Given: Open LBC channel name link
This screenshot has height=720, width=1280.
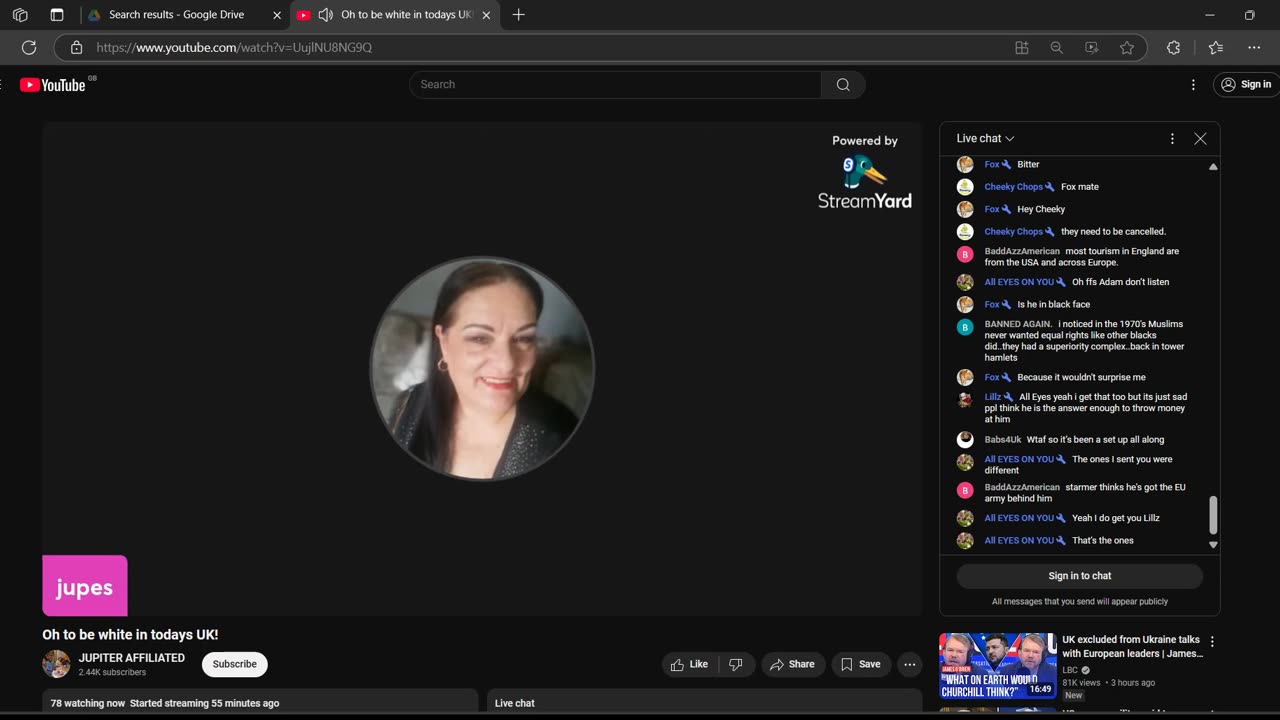Looking at the screenshot, I should point(1070,670).
